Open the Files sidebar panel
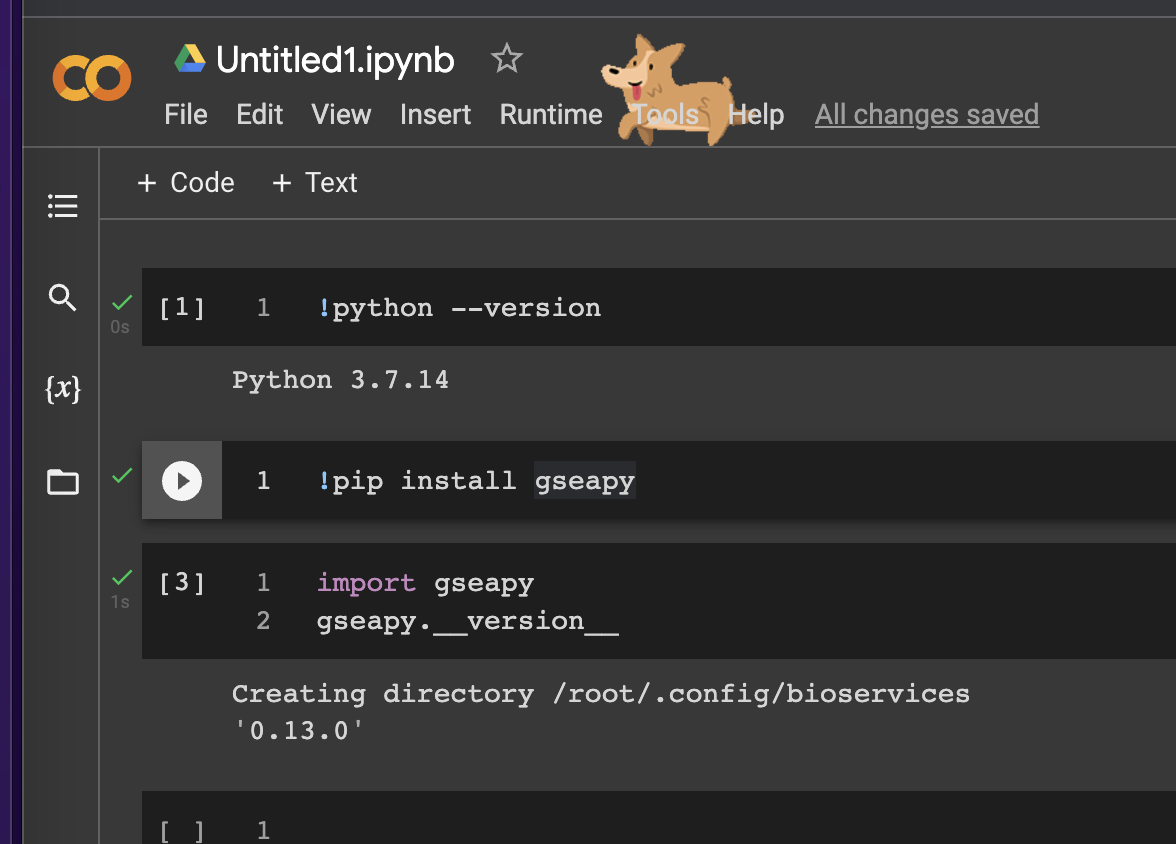1176x844 pixels. coord(63,482)
